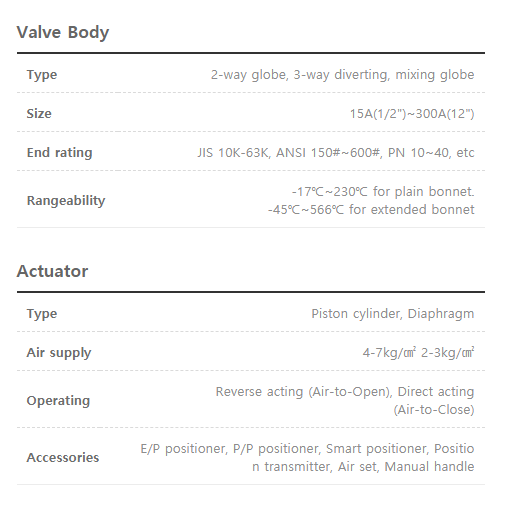Click the Air supply label
532x515 pixels.
pyautogui.click(x=59, y=353)
